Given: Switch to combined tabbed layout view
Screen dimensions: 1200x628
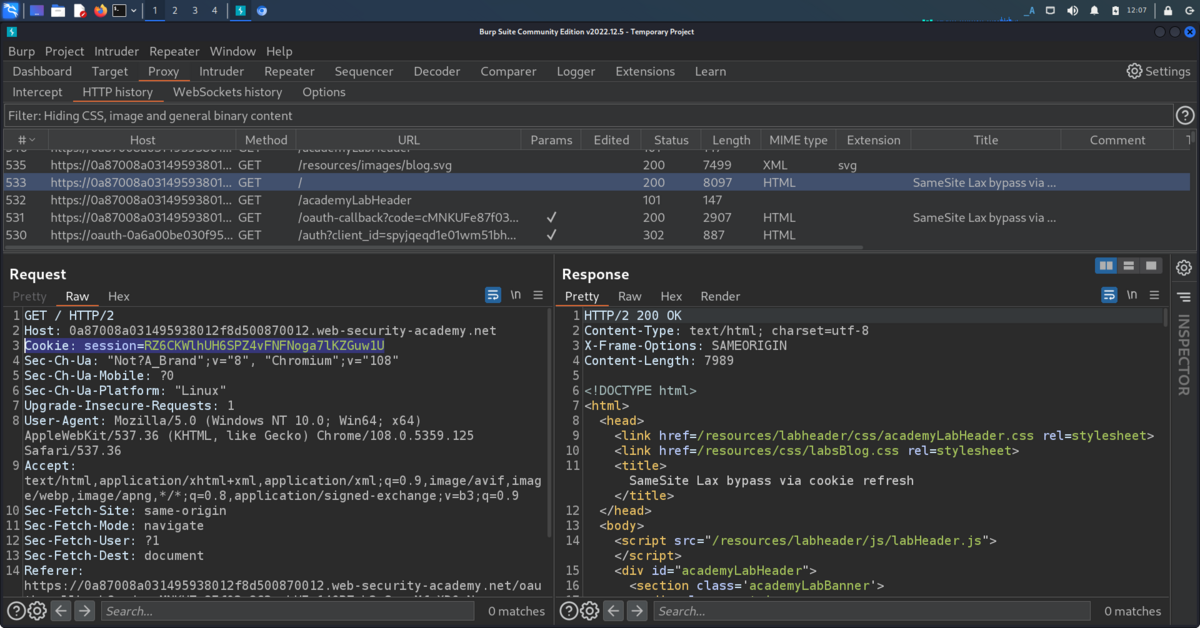Looking at the screenshot, I should pos(1152,265).
